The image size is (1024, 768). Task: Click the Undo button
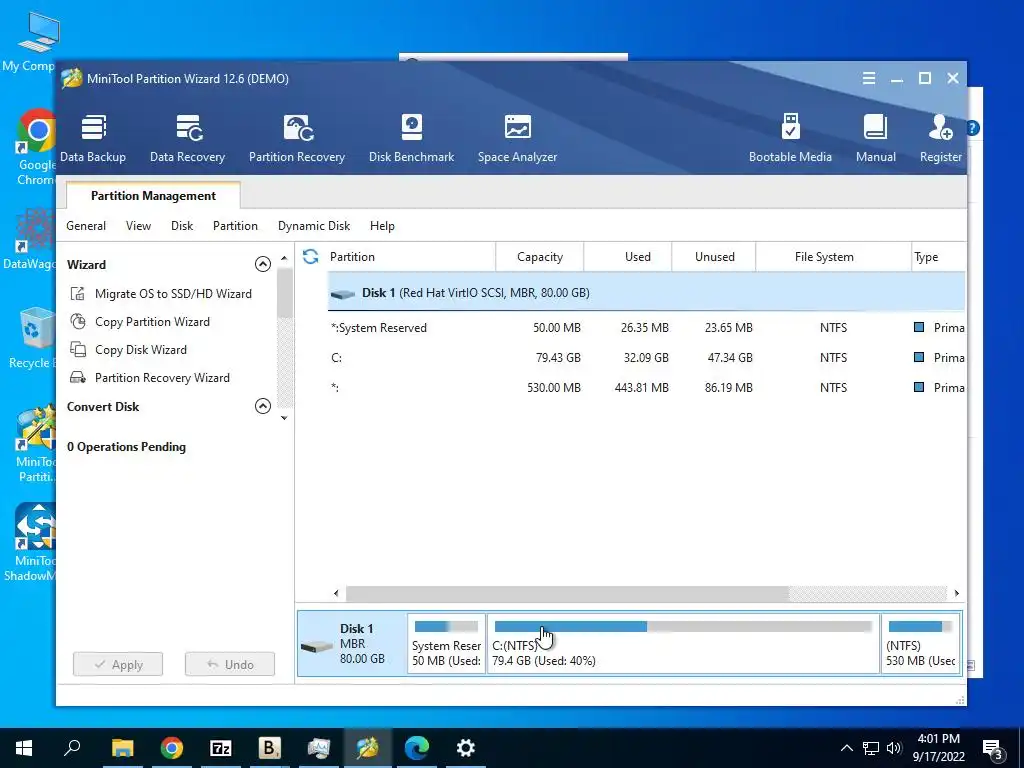point(230,664)
